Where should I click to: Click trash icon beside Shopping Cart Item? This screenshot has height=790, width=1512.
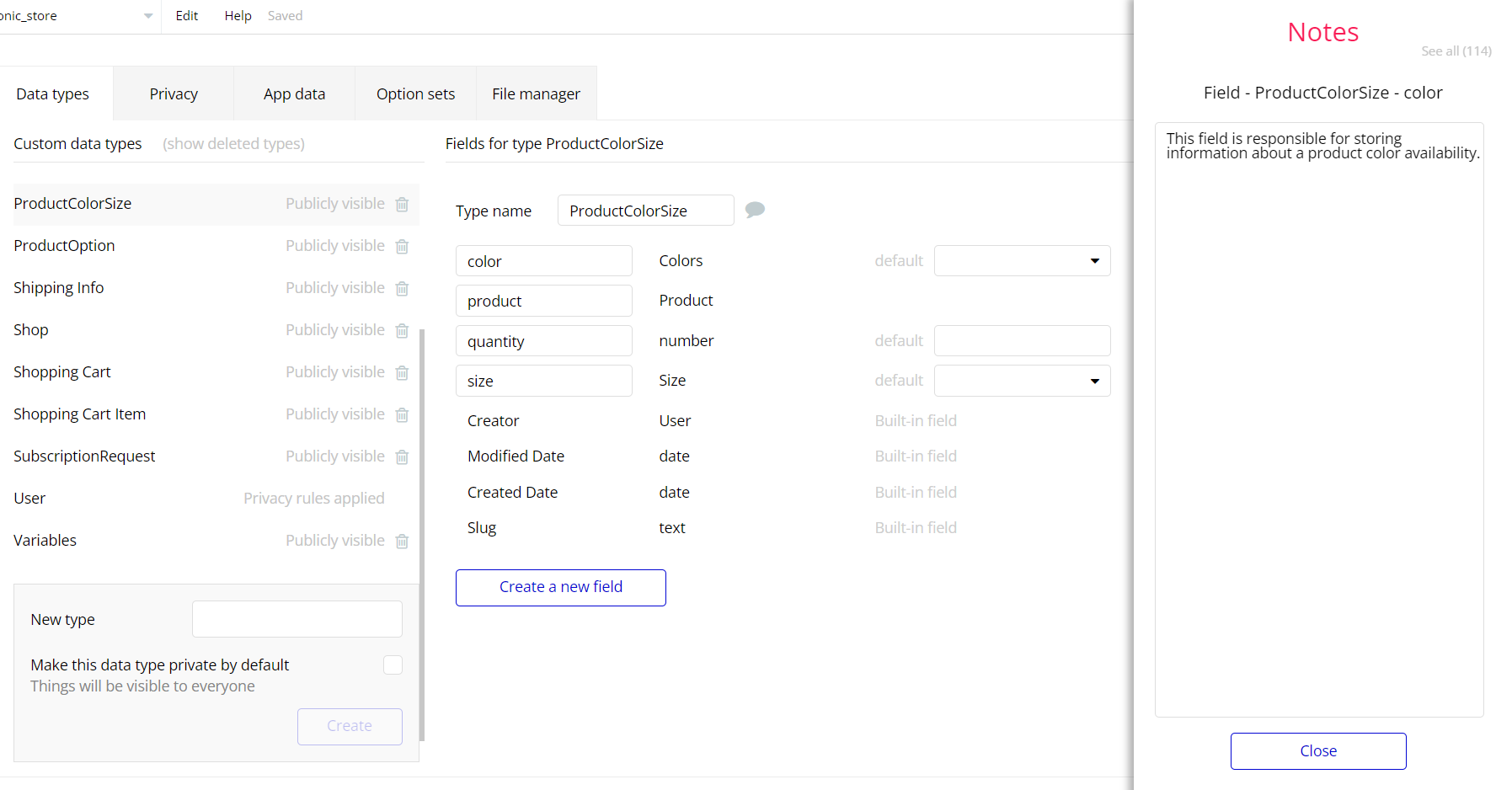point(402,415)
